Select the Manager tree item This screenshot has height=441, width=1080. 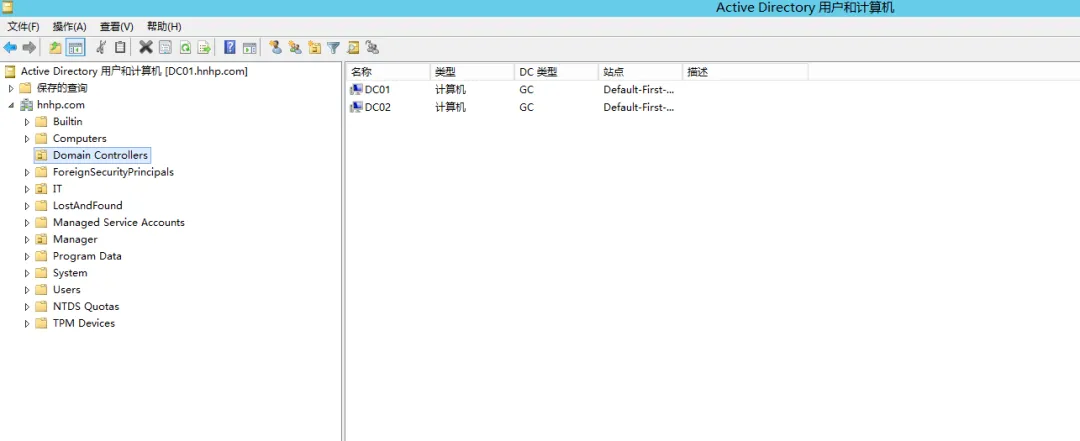click(75, 239)
